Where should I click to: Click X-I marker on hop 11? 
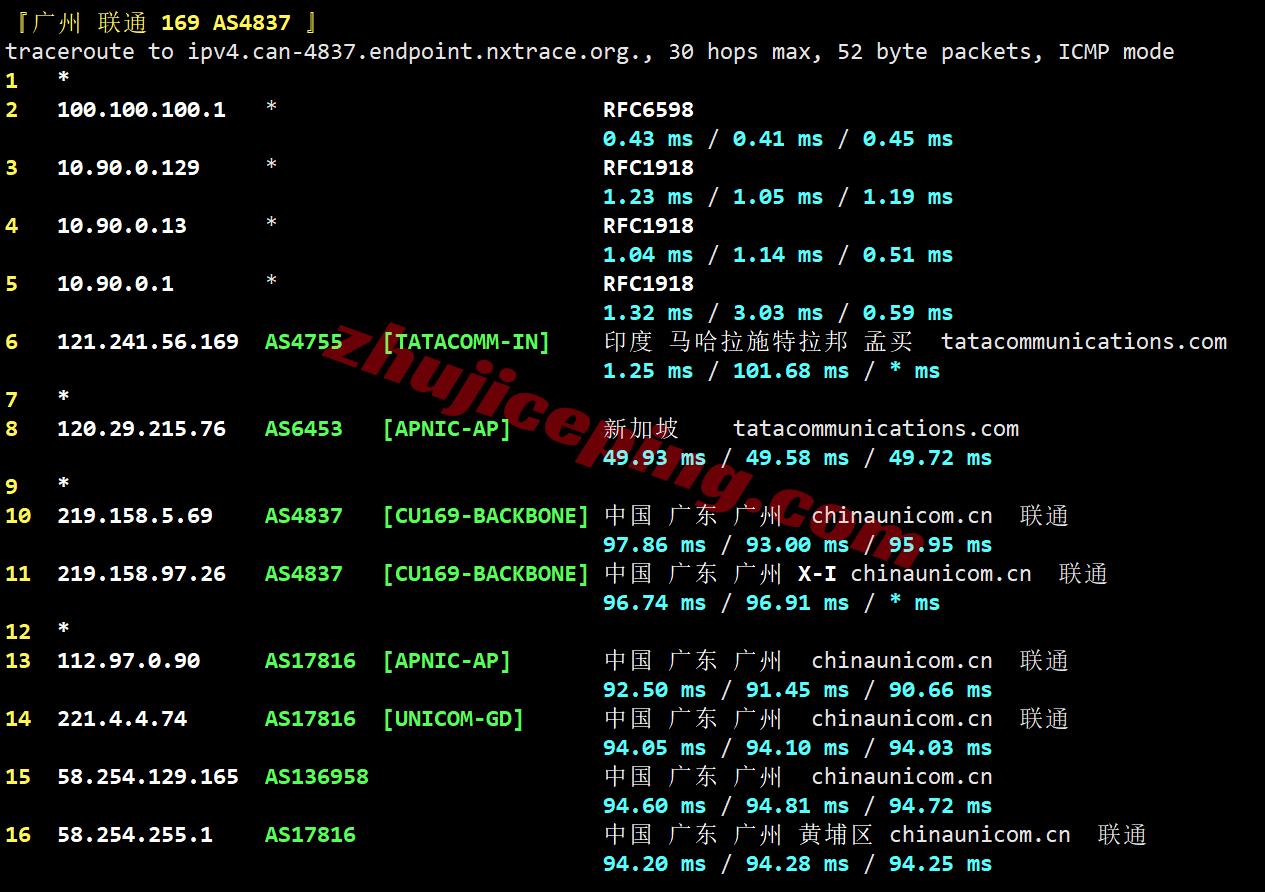point(817,574)
